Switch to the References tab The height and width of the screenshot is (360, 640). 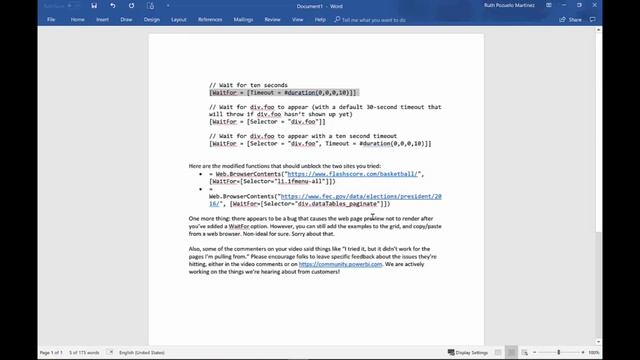(210, 20)
